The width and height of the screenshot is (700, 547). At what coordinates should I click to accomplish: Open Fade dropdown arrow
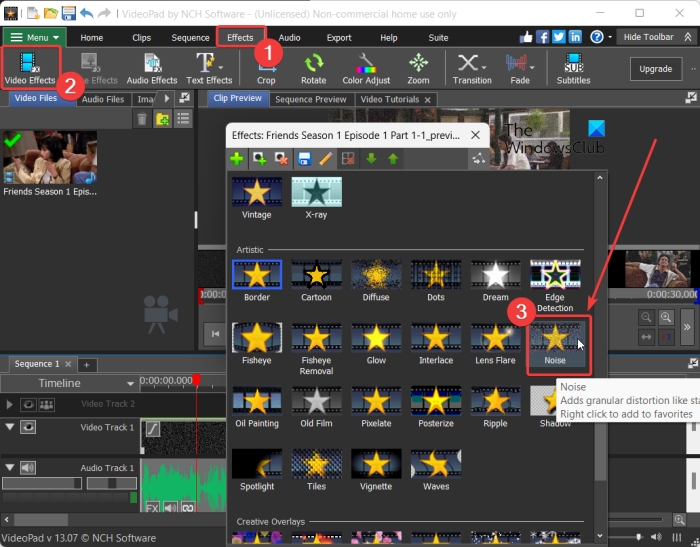click(x=532, y=68)
